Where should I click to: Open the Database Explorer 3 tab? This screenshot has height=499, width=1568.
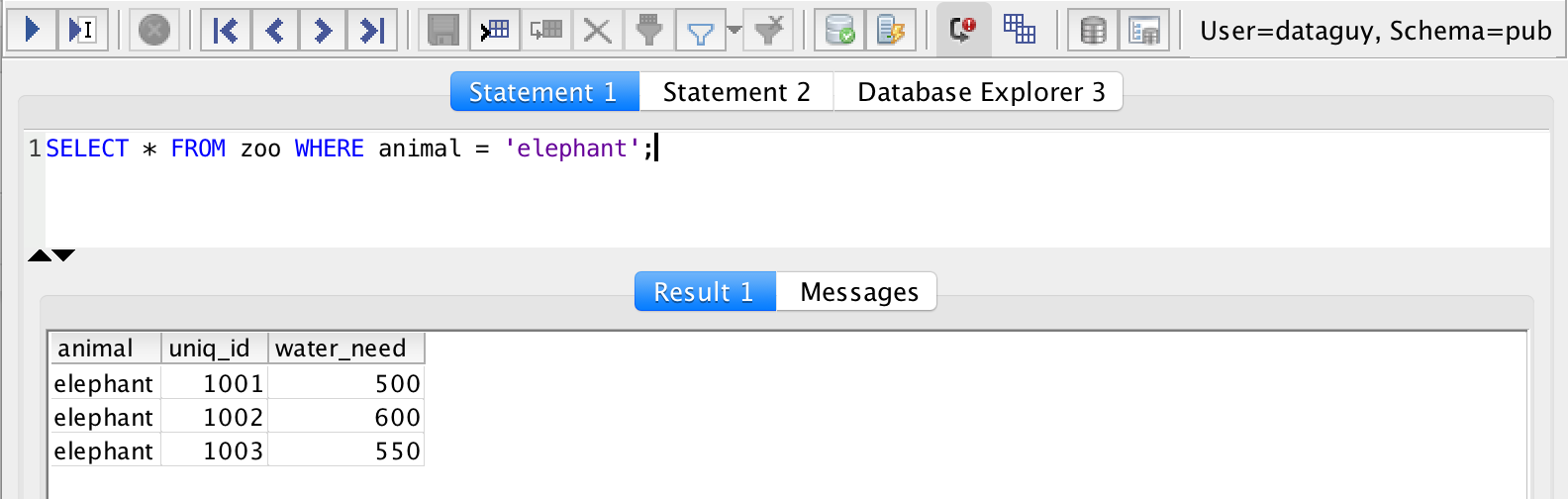click(x=980, y=92)
